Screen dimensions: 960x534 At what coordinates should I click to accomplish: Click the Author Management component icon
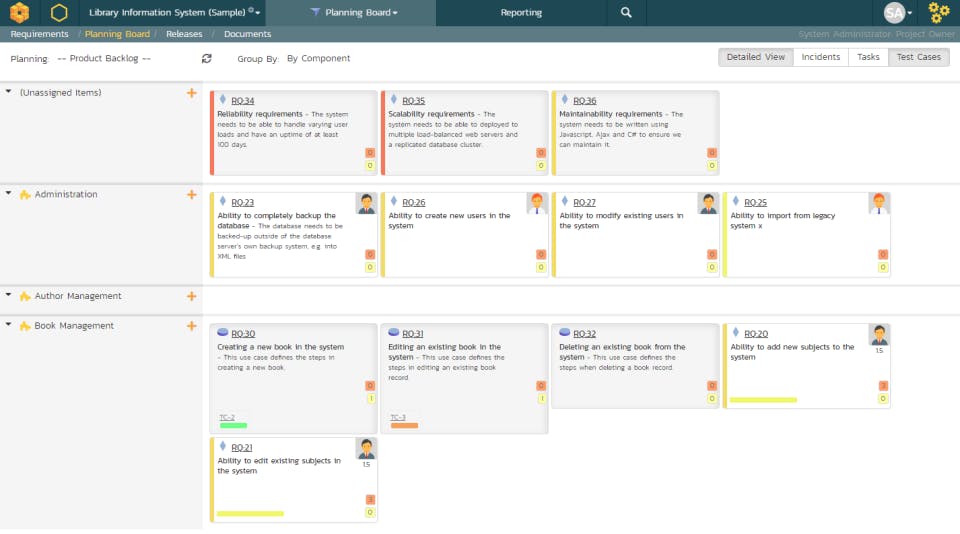pyautogui.click(x=25, y=296)
